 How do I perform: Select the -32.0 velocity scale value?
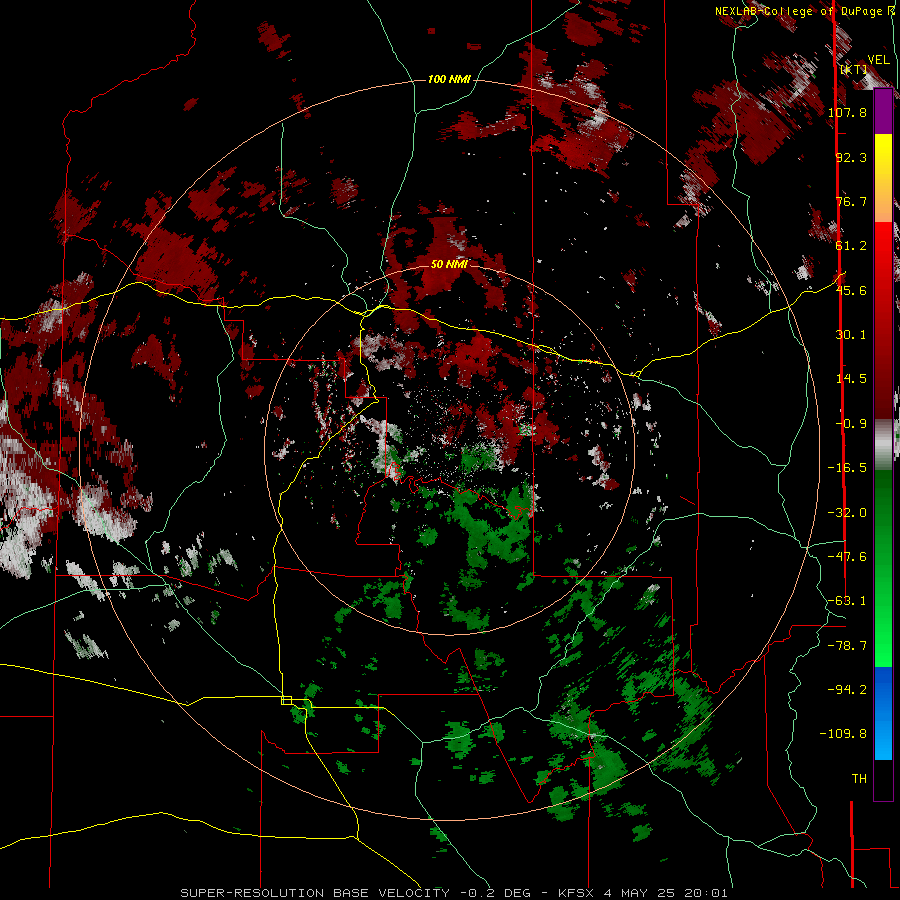coord(847,512)
